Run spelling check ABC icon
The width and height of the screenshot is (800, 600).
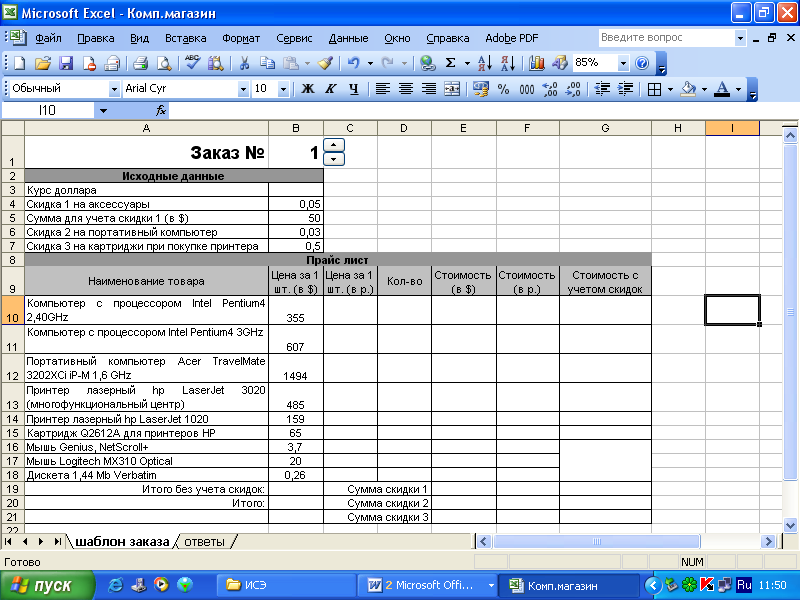coord(192,63)
